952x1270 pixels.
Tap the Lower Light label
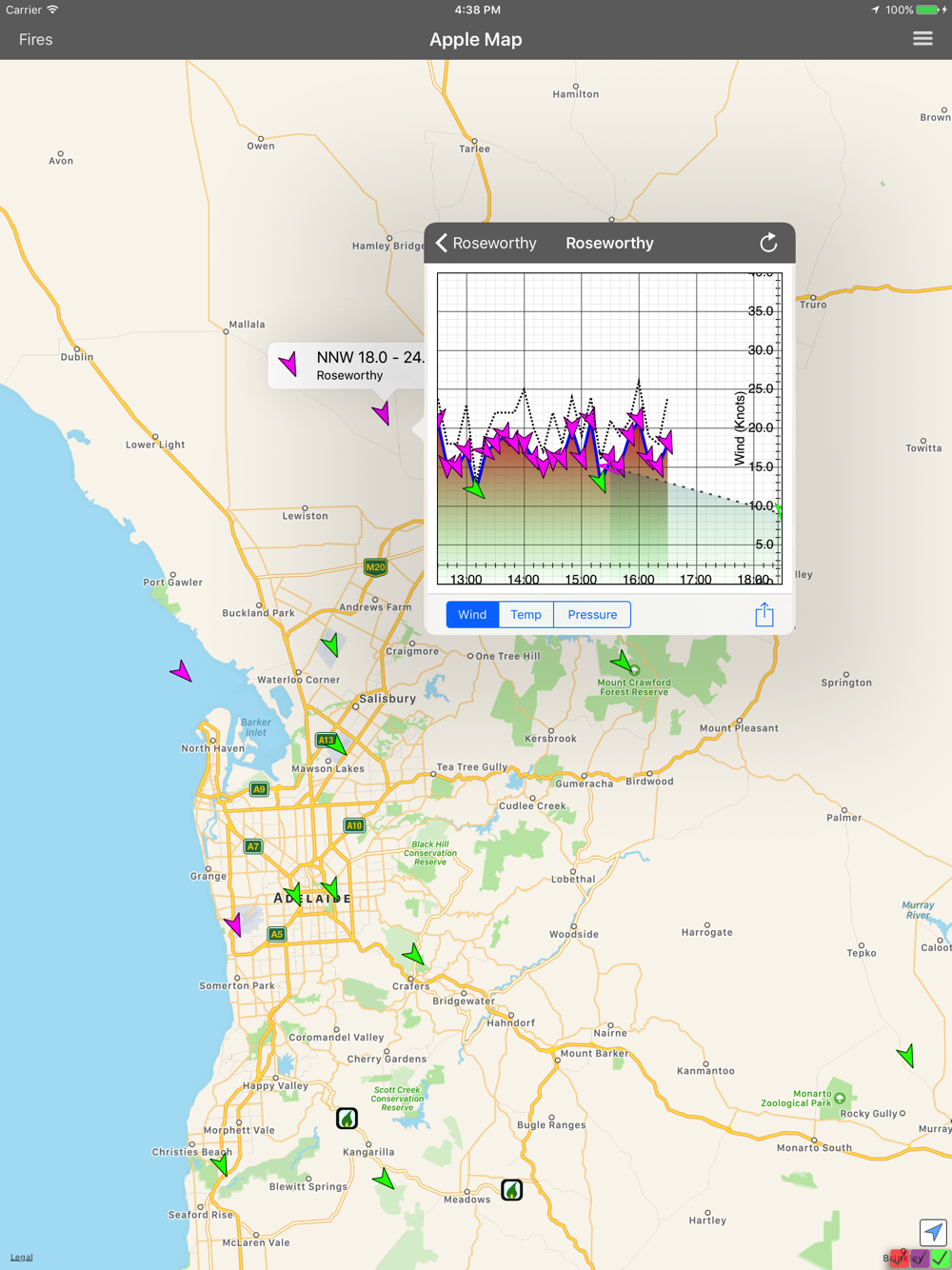(x=155, y=445)
